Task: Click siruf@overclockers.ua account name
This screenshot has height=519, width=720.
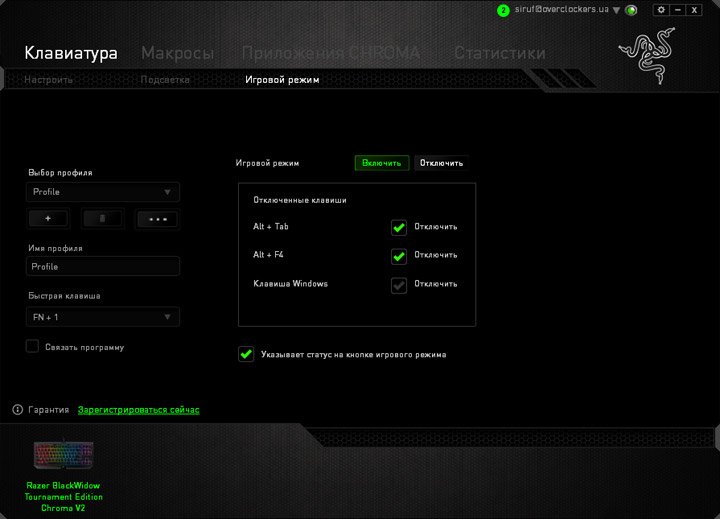Action: [562, 9]
